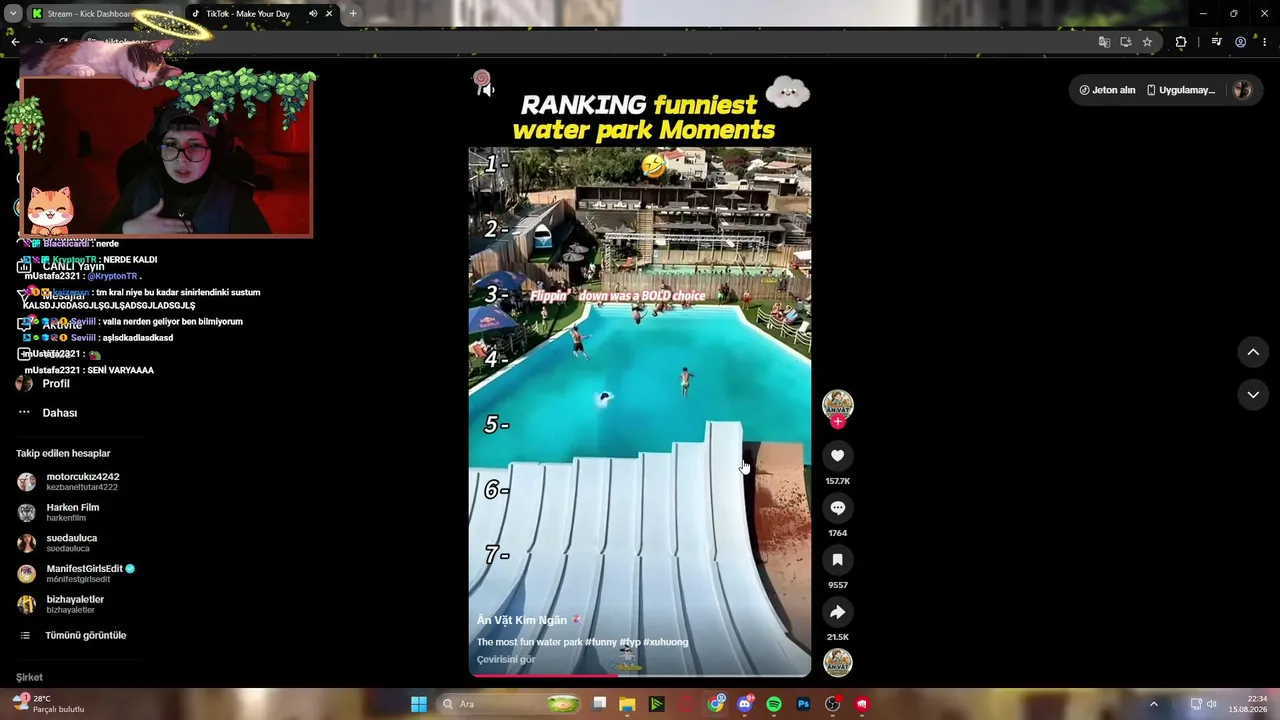Viewport: 1280px width, 720px height.
Task: Open Spotify from the taskbar
Action: pyautogui.click(x=774, y=704)
